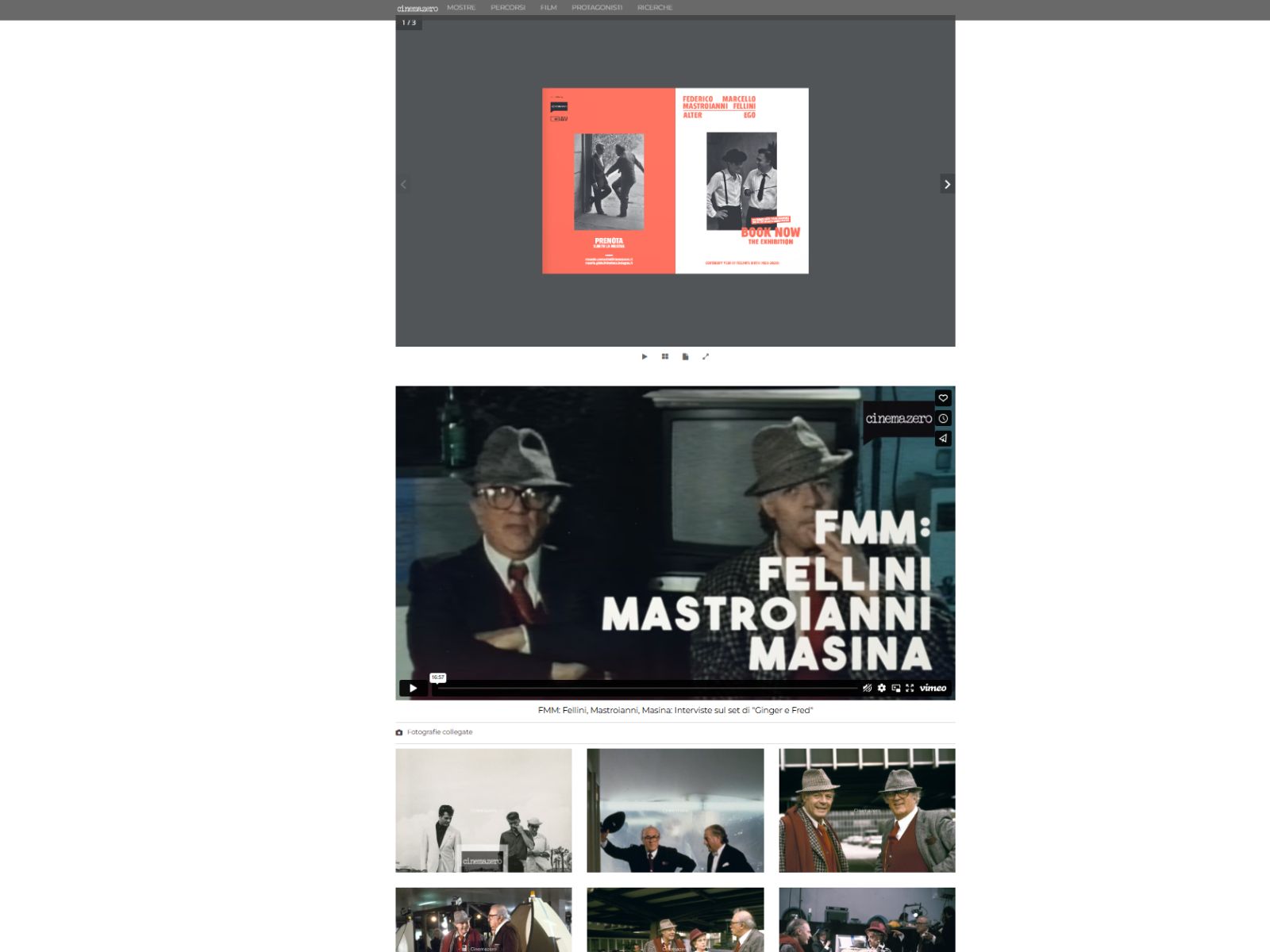Show gallery thumbnails grid view
Viewport: 1270px width, 952px height.
click(665, 357)
